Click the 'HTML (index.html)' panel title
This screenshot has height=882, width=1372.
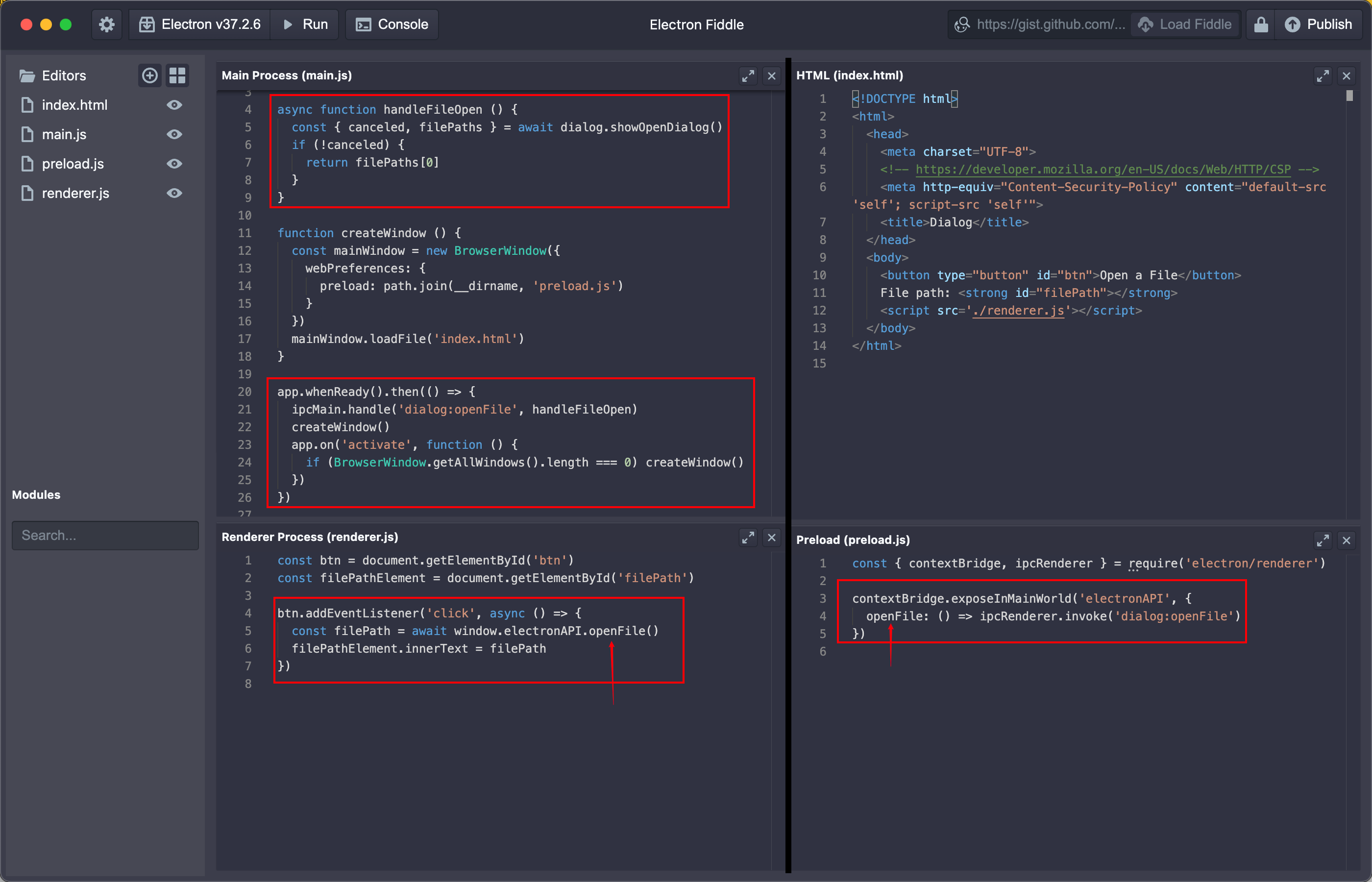(x=850, y=75)
